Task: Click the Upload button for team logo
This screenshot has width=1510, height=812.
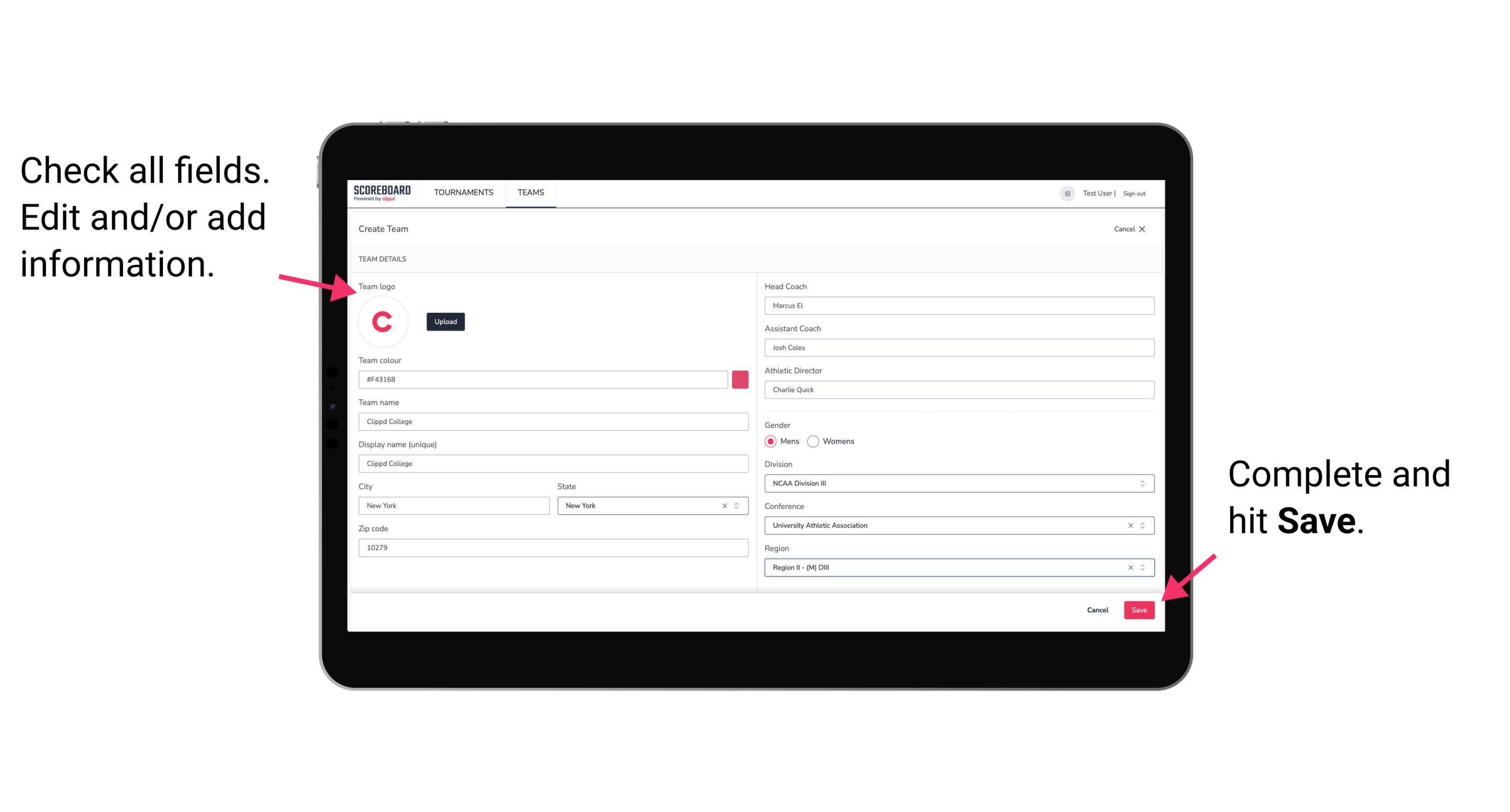Action: [446, 321]
